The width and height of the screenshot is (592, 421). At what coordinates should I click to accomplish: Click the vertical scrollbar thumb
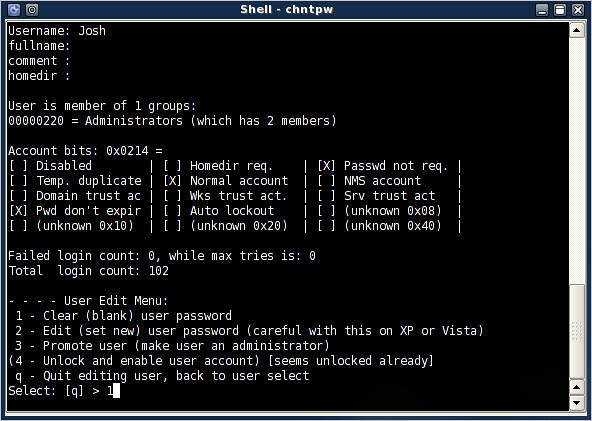(x=577, y=332)
